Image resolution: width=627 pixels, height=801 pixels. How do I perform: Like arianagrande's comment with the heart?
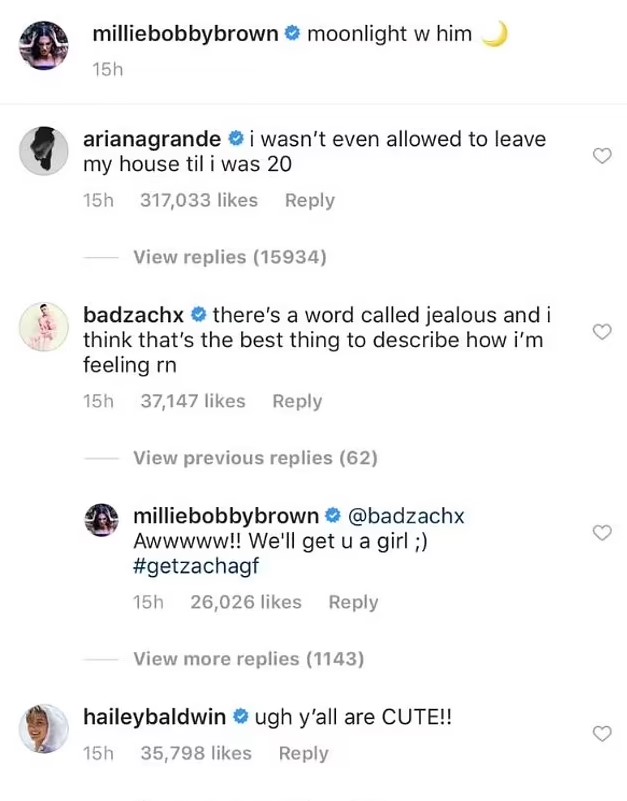click(x=602, y=156)
